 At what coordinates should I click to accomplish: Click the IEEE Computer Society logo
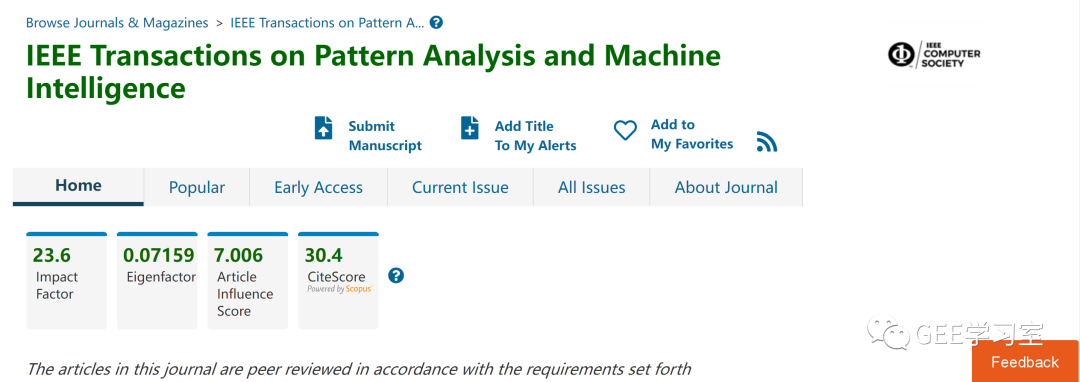[934, 54]
